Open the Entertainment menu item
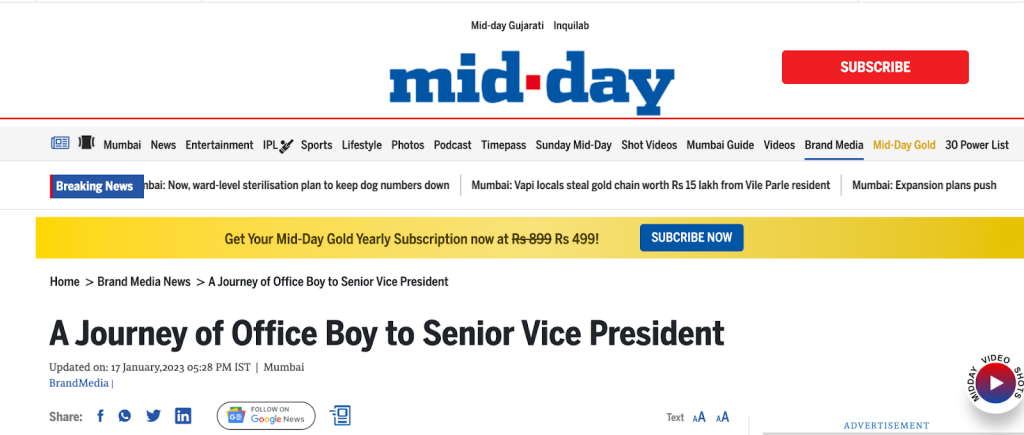 click(x=219, y=145)
